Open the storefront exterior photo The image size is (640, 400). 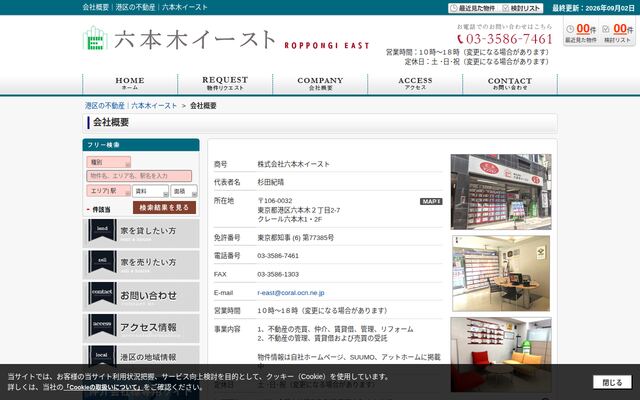[501, 192]
